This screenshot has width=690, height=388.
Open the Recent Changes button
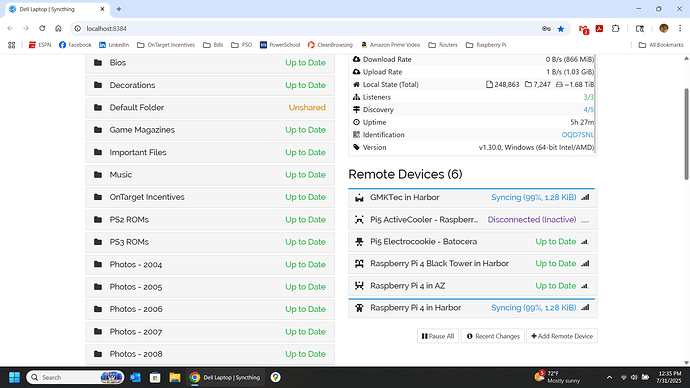click(x=493, y=336)
